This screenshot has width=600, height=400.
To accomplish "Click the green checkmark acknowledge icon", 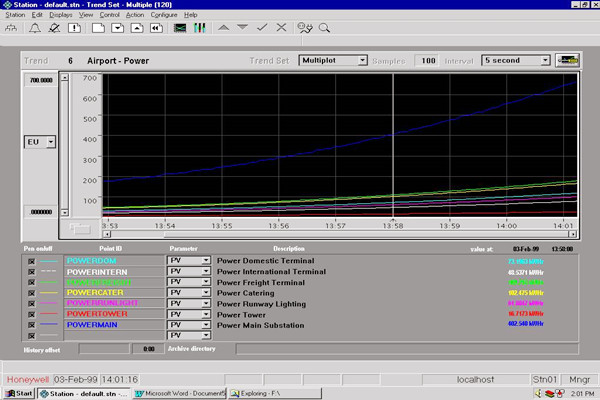I will pos(262,28).
